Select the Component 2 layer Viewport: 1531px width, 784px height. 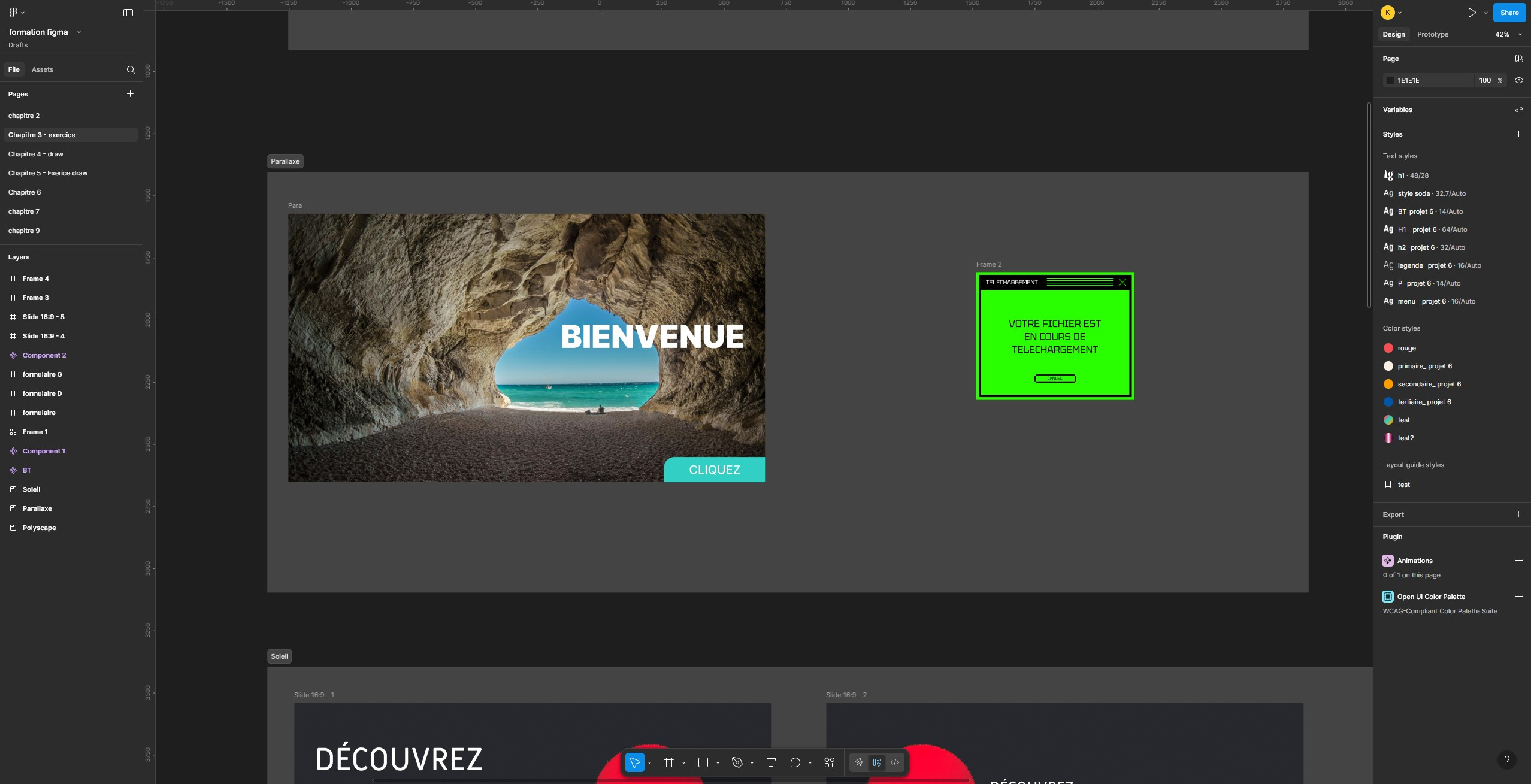[x=44, y=355]
